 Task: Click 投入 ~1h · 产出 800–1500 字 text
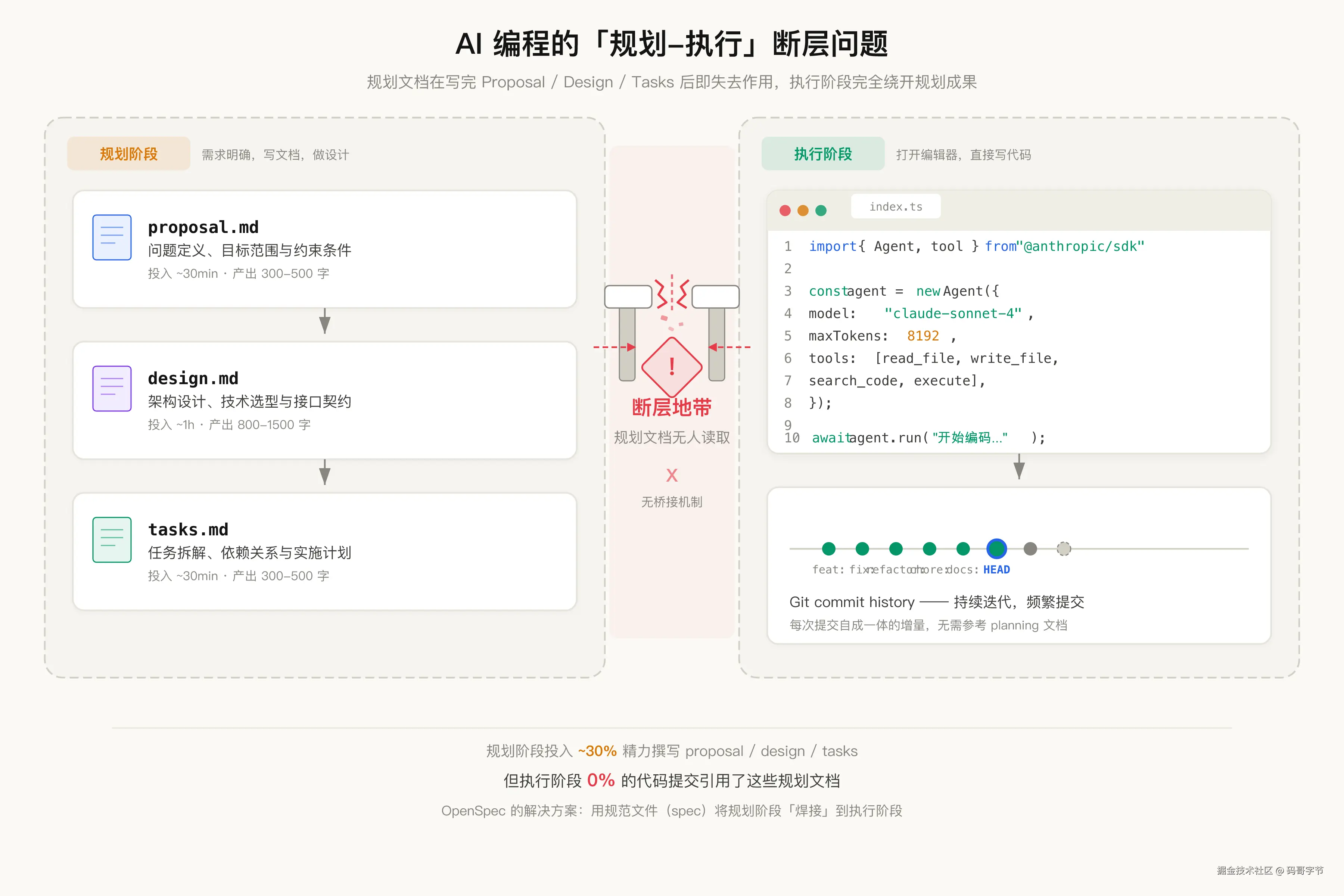(229, 424)
